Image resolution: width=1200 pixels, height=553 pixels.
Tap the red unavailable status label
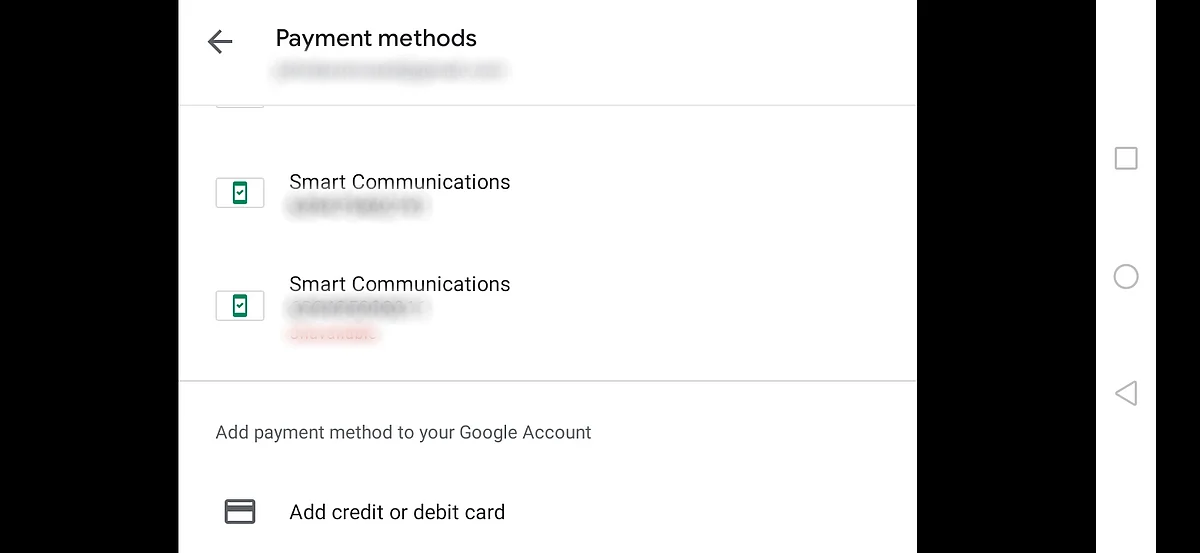pyautogui.click(x=333, y=334)
